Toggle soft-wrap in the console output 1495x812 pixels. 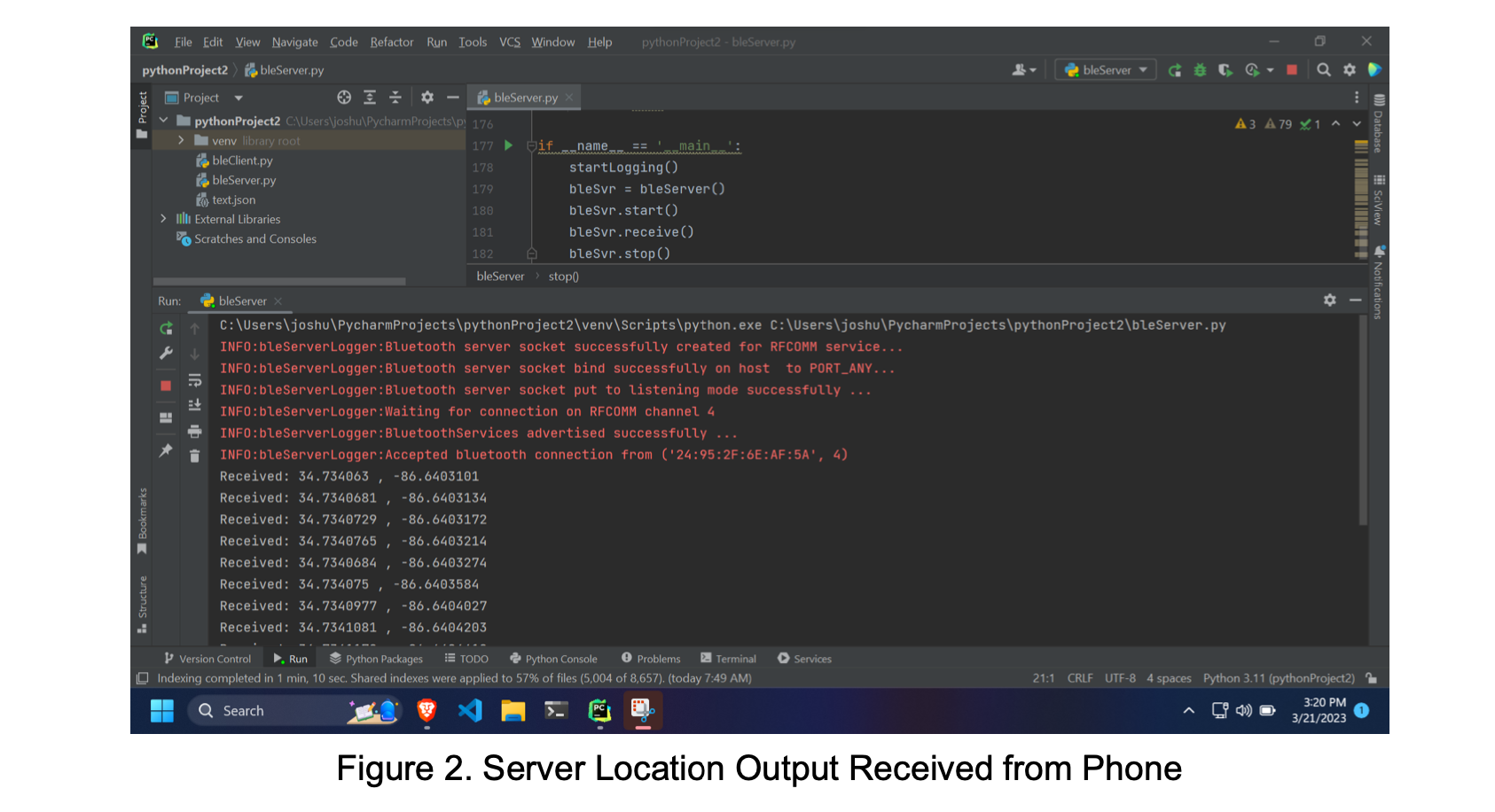[x=194, y=379]
